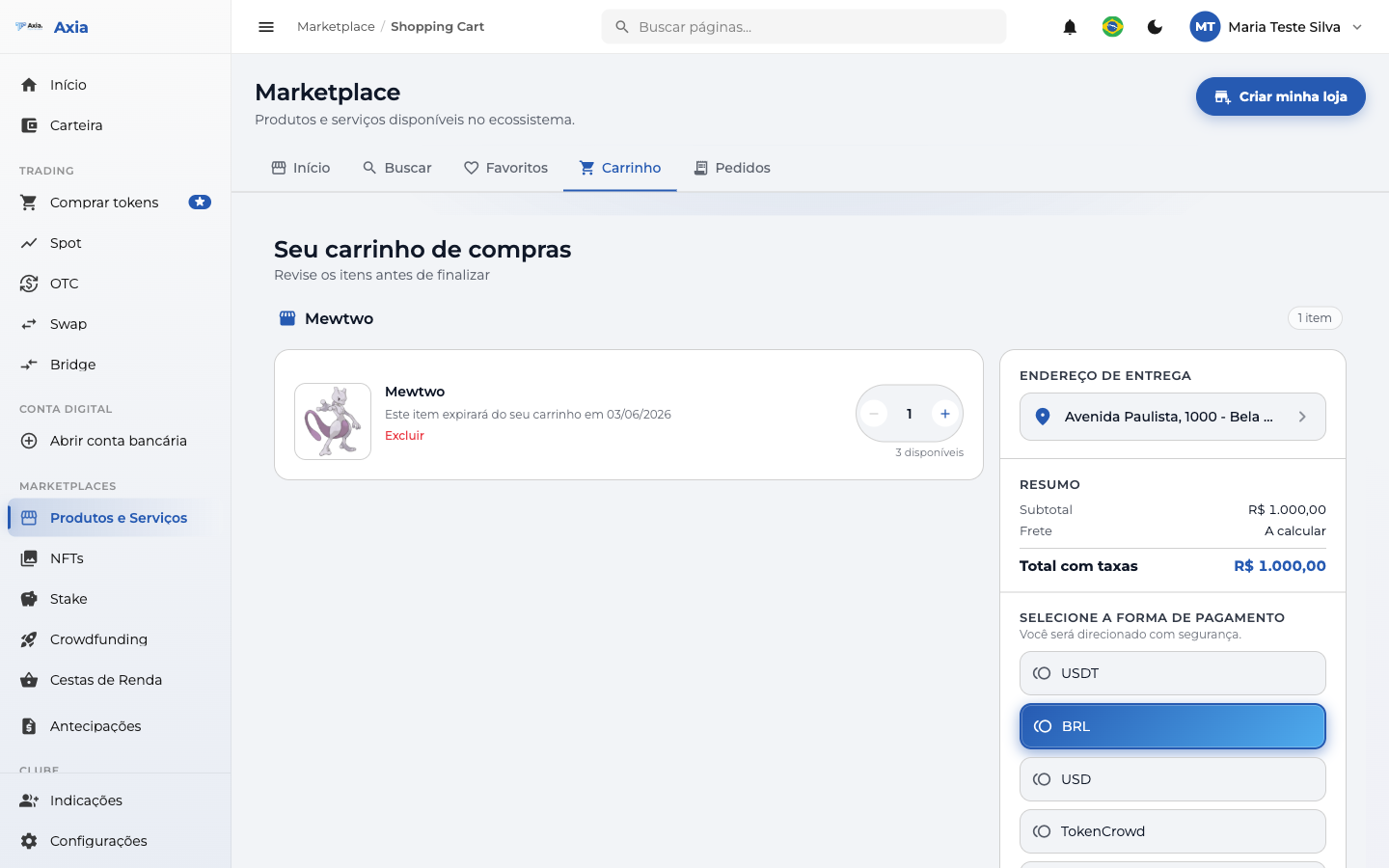Focus the Buscar páginas search field
1389x868 pixels.
tap(803, 27)
